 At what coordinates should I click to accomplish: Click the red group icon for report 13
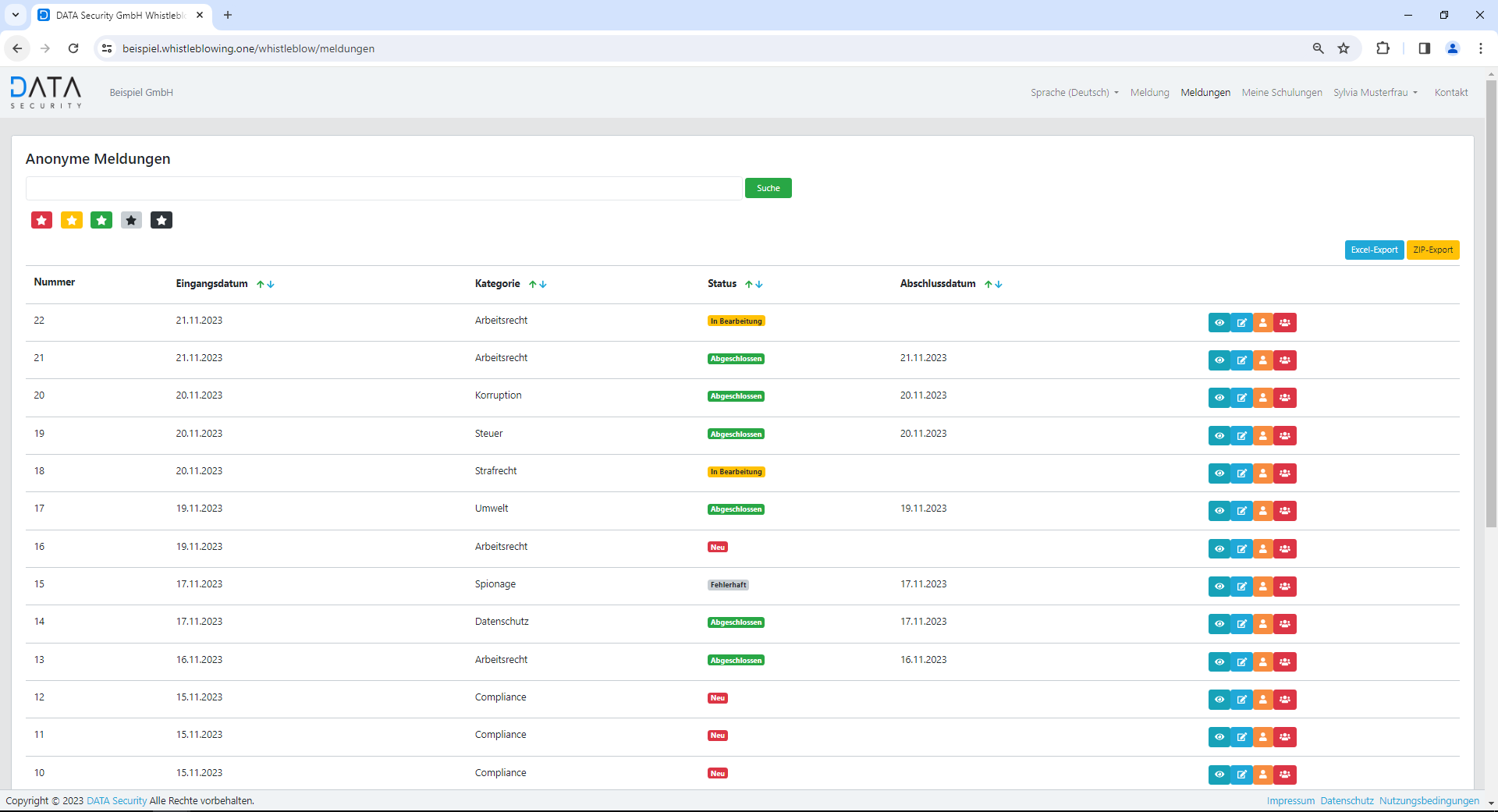pyautogui.click(x=1285, y=662)
